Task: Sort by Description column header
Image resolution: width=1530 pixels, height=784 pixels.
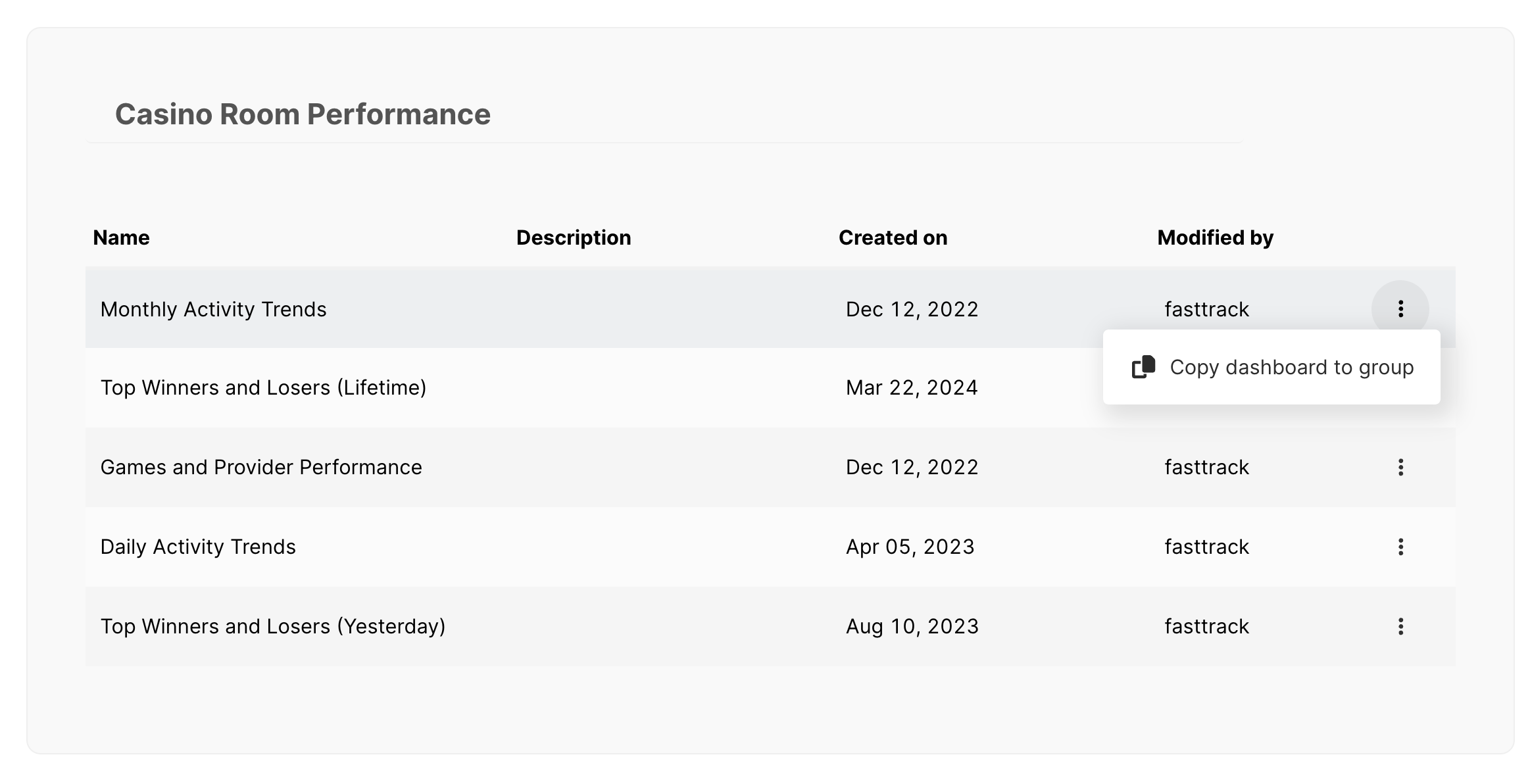Action: point(573,237)
